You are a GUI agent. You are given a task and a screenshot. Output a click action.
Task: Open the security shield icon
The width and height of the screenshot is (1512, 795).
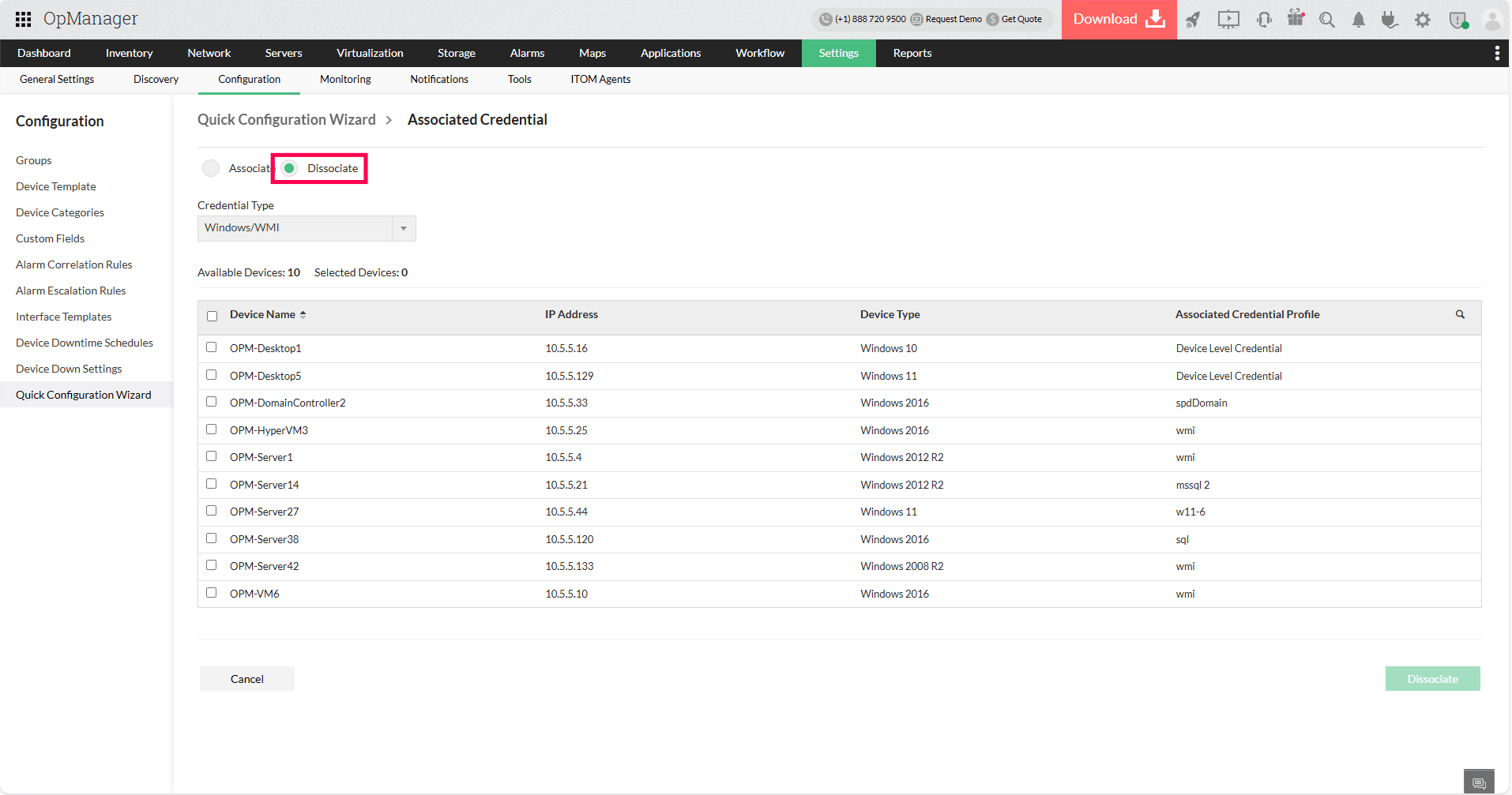click(1457, 20)
